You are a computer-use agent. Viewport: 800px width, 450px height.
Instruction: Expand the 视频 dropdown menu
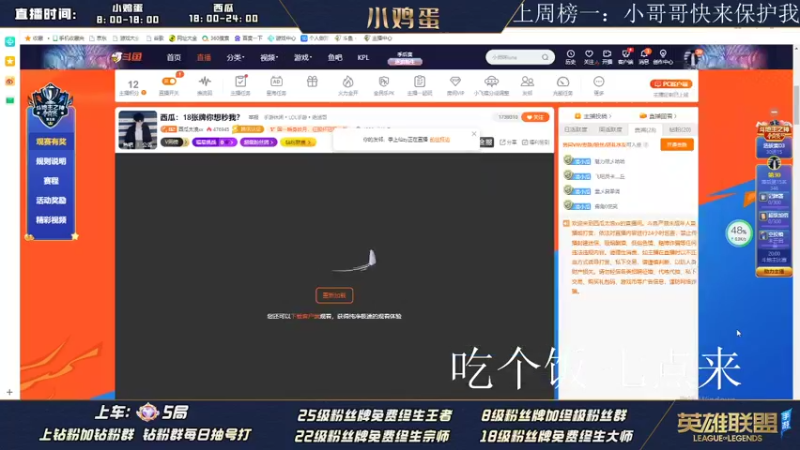click(x=269, y=58)
